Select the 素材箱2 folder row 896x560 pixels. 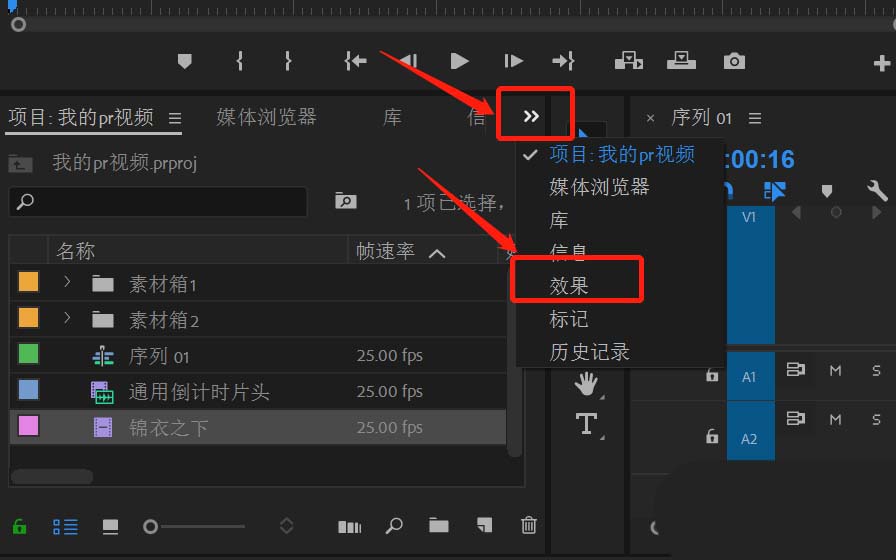click(258, 319)
